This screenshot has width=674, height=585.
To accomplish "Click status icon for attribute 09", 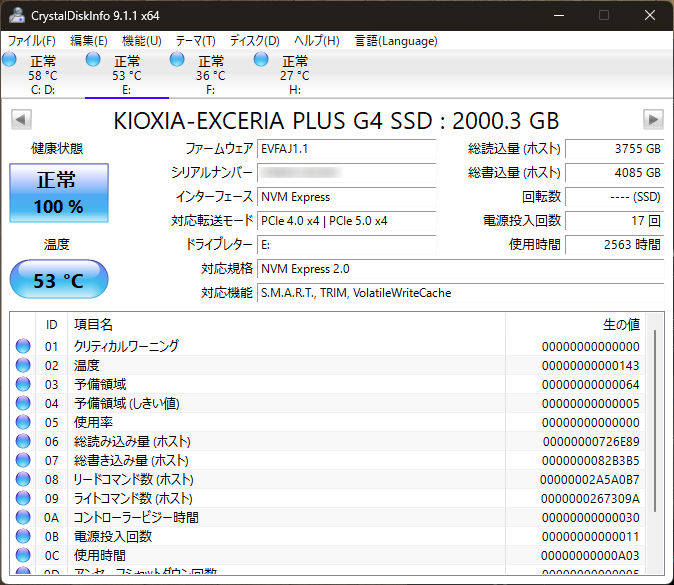I will (x=23, y=498).
